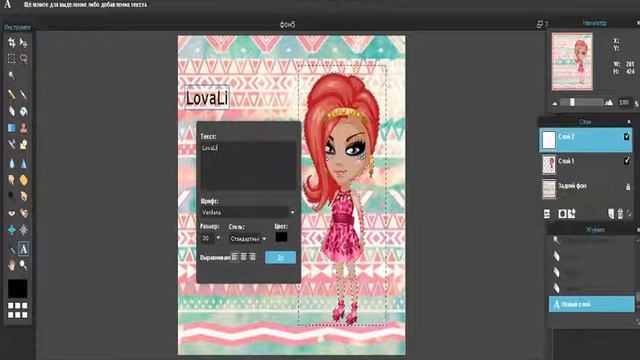Viewport: 640px width, 360px height.
Task: Select the Новый слой history entry
Action: (x=591, y=304)
